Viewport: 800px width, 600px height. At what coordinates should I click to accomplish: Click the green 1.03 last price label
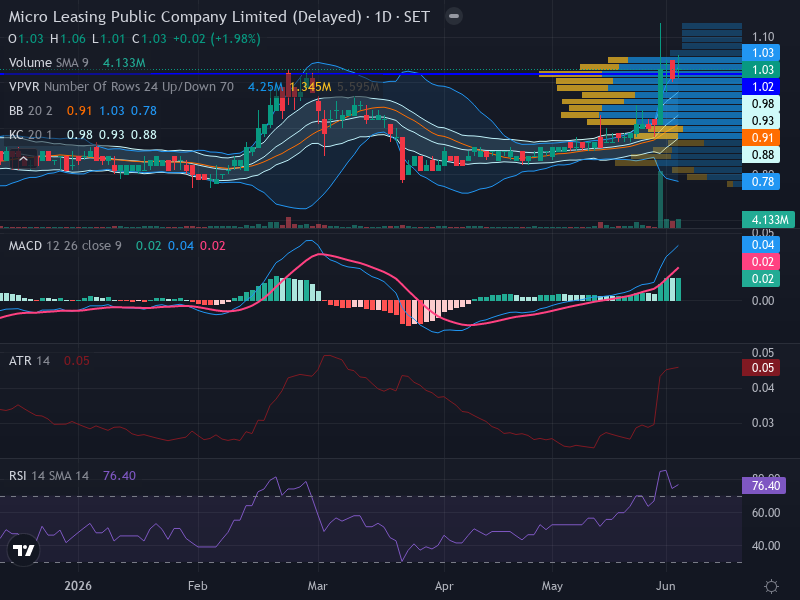pos(761,69)
